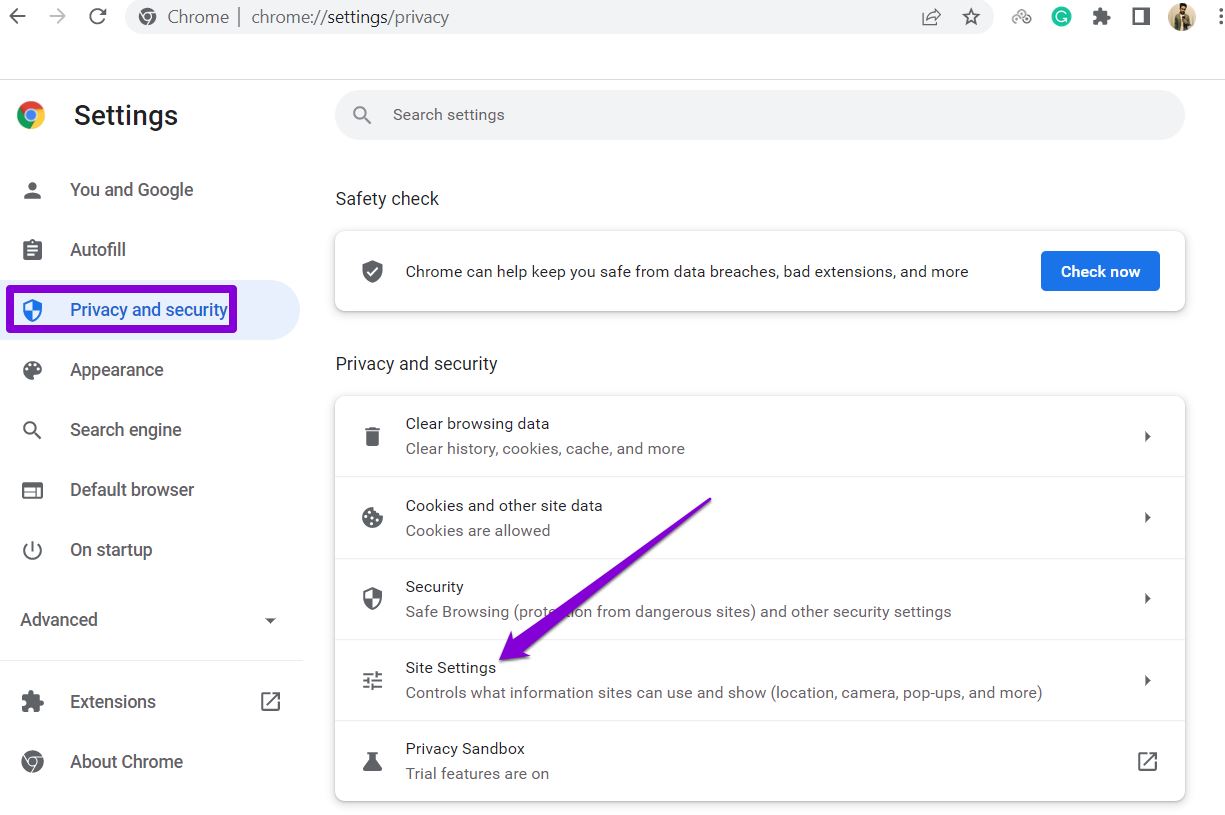Click the trash icon for Clear browsing data
Image resolution: width=1225 pixels, height=815 pixels.
click(x=372, y=436)
